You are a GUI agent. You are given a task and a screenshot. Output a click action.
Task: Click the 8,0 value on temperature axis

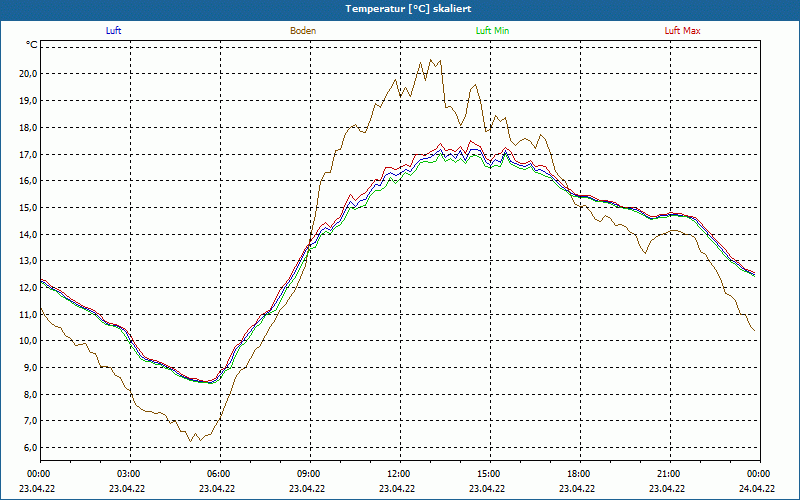31,394
